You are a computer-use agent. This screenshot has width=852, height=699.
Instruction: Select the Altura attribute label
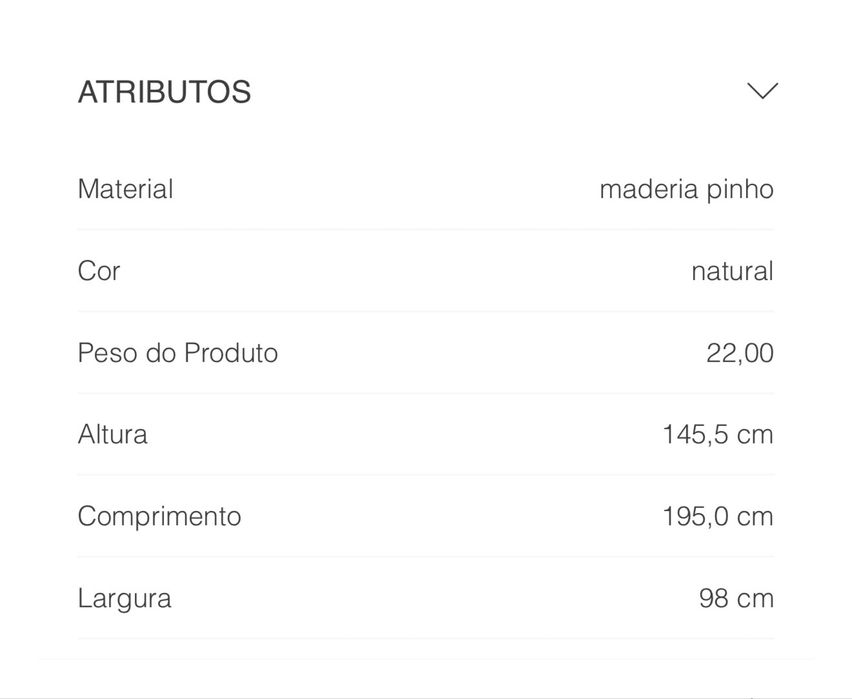coord(112,435)
